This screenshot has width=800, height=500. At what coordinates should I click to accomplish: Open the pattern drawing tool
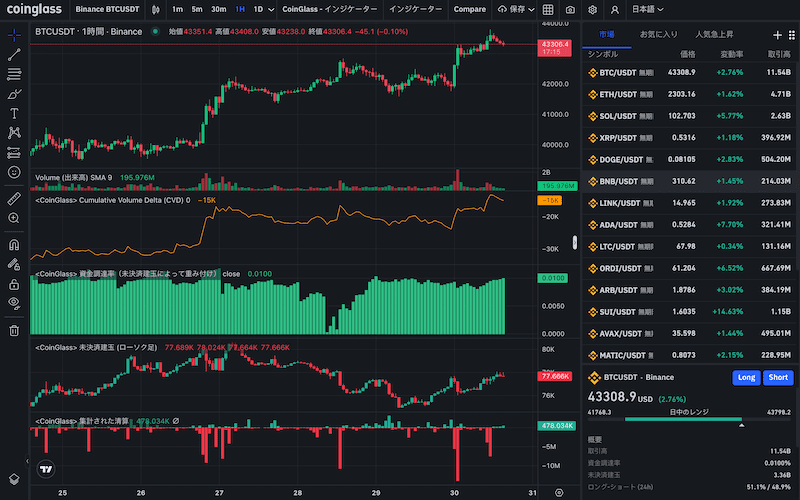coord(14,133)
